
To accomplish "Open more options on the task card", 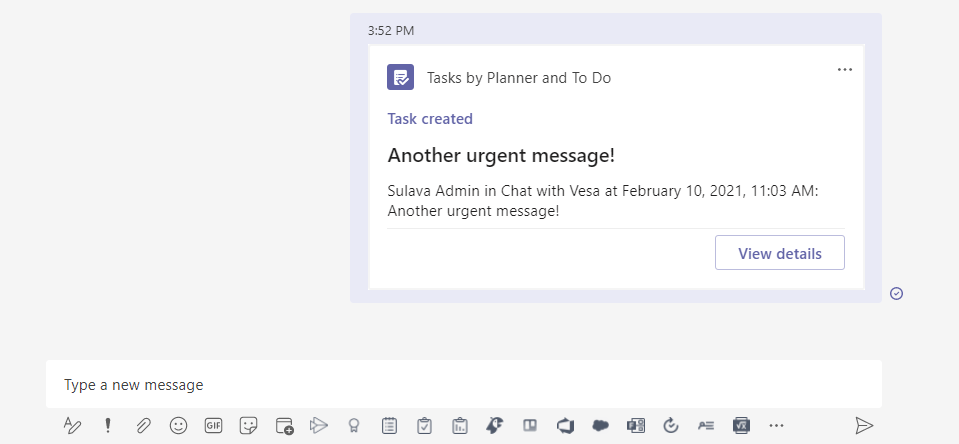I will click(845, 69).
